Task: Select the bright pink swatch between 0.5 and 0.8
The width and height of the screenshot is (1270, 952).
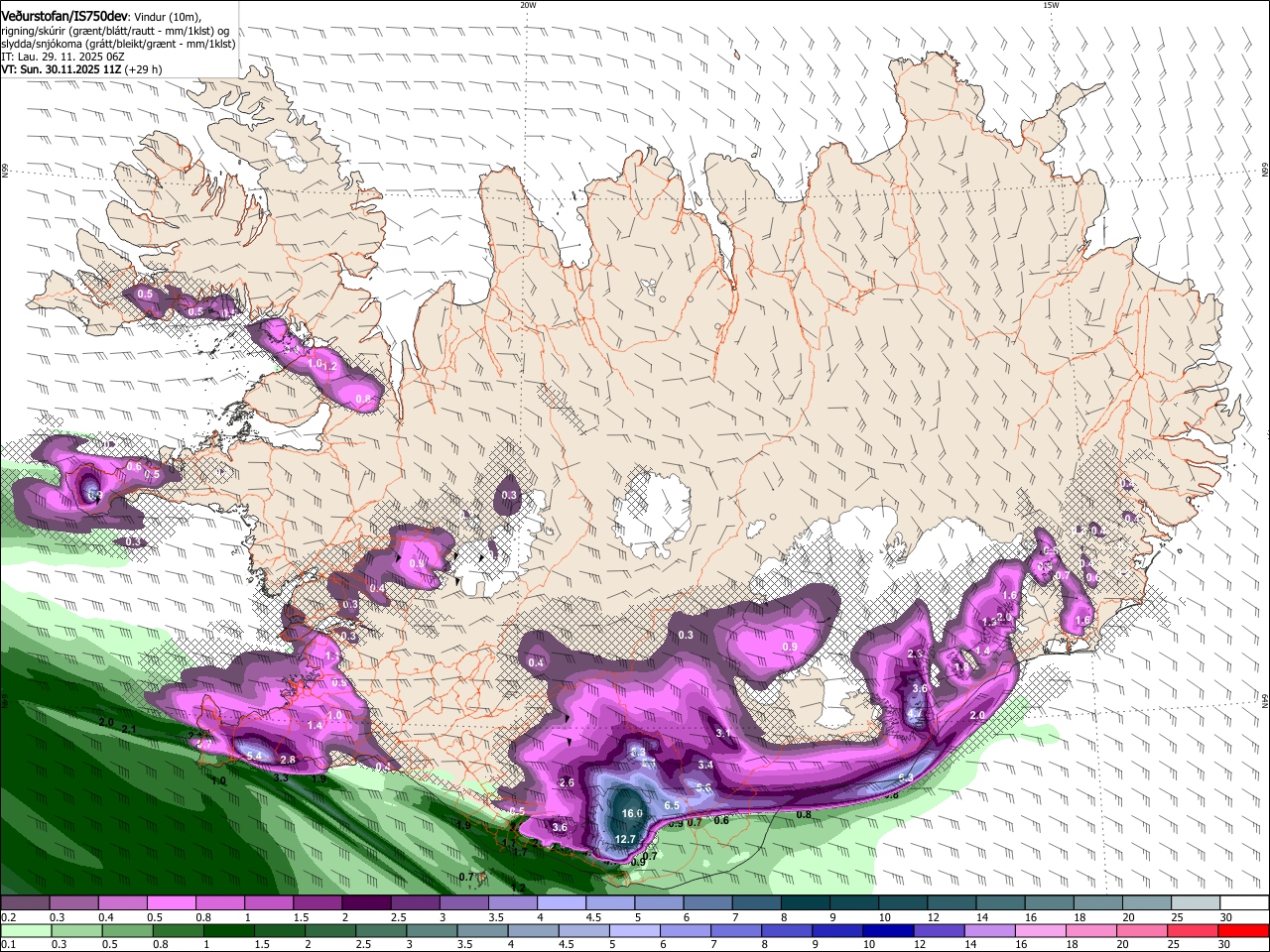Action: (x=171, y=903)
